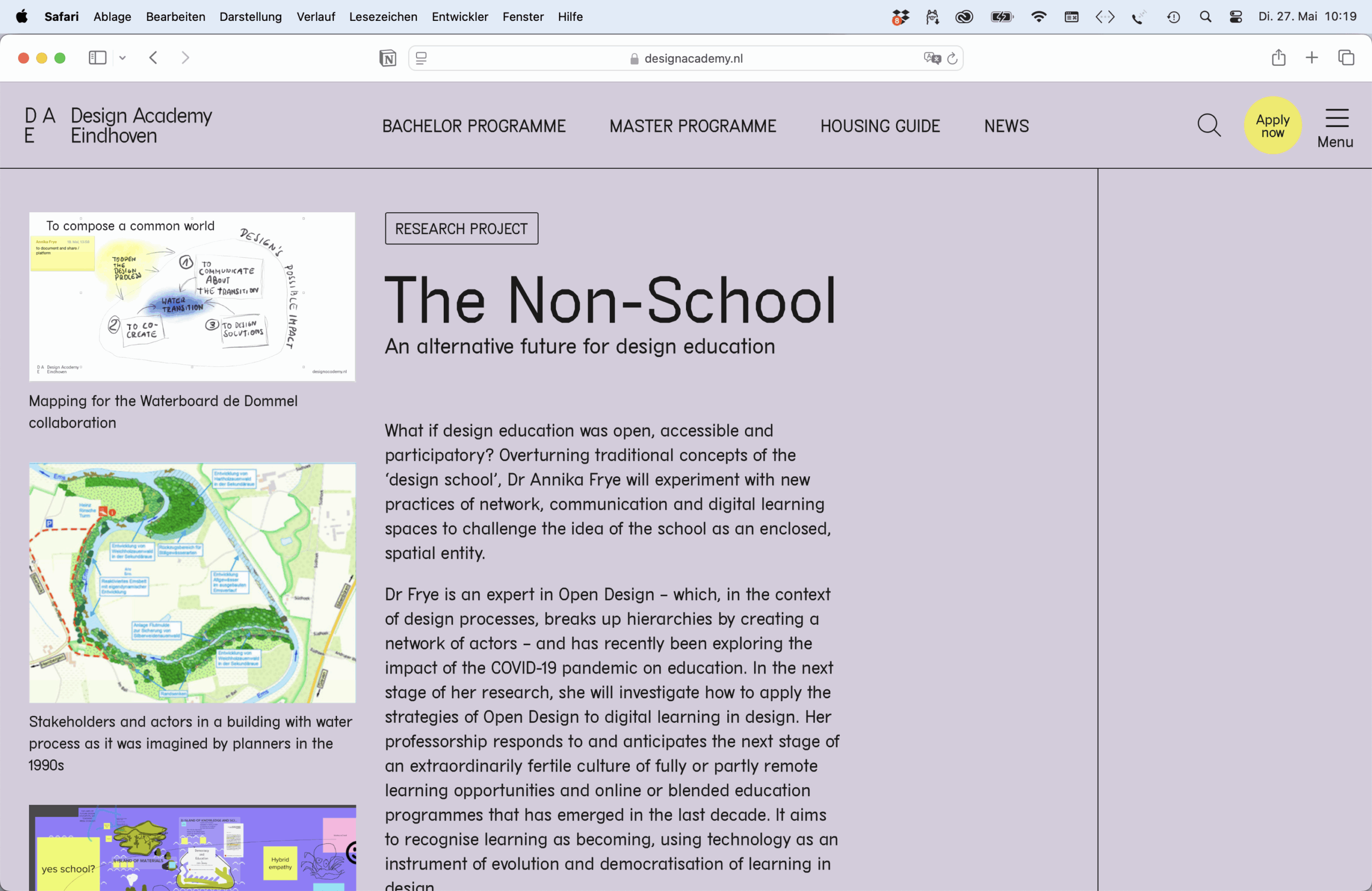
Task: Click Design Academy Eindhoven home link
Action: pyautogui.click(x=141, y=125)
